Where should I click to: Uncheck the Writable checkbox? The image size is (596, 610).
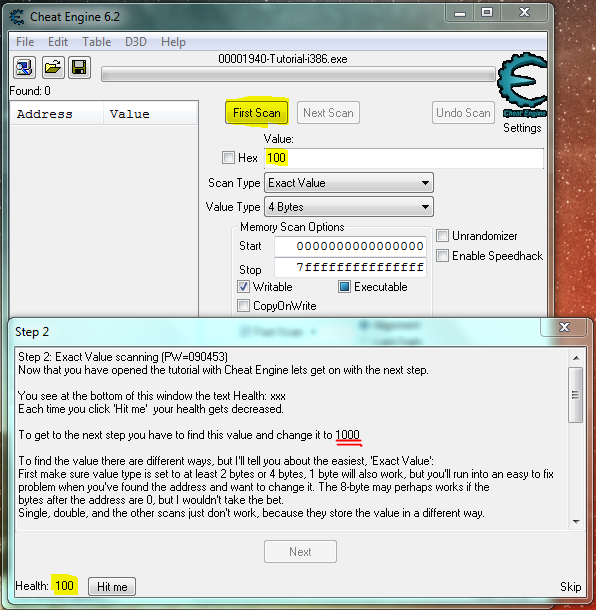pyautogui.click(x=244, y=287)
